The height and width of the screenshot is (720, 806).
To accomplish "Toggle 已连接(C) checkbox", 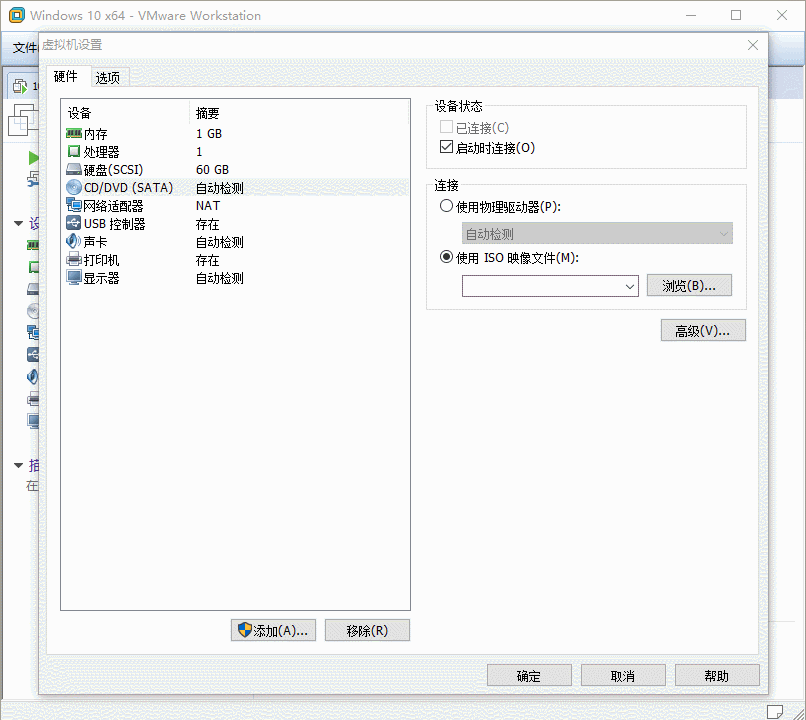I will 446,127.
